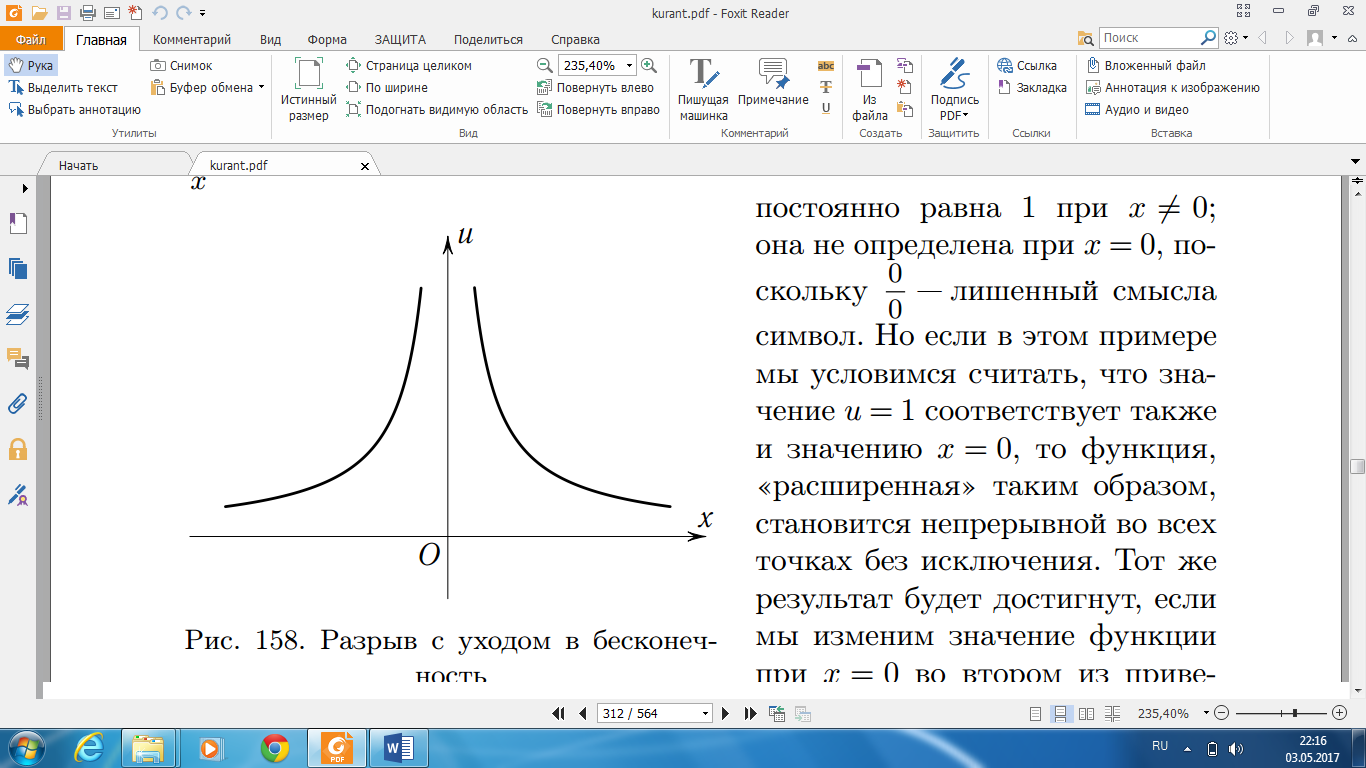Select the Рука hand tool
1366x768 pixels.
(x=30, y=65)
